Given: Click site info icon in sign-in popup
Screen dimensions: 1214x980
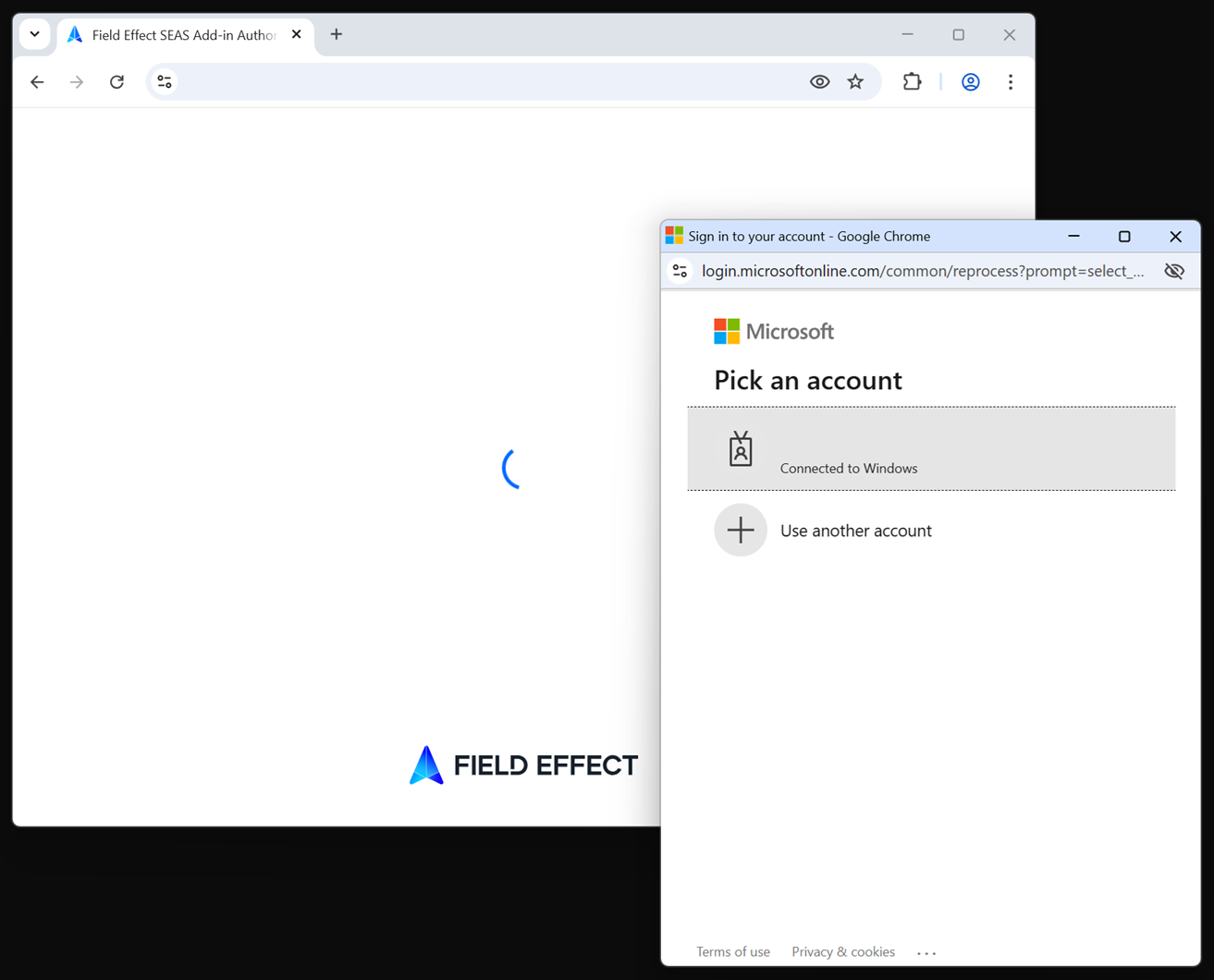Looking at the screenshot, I should 680,271.
